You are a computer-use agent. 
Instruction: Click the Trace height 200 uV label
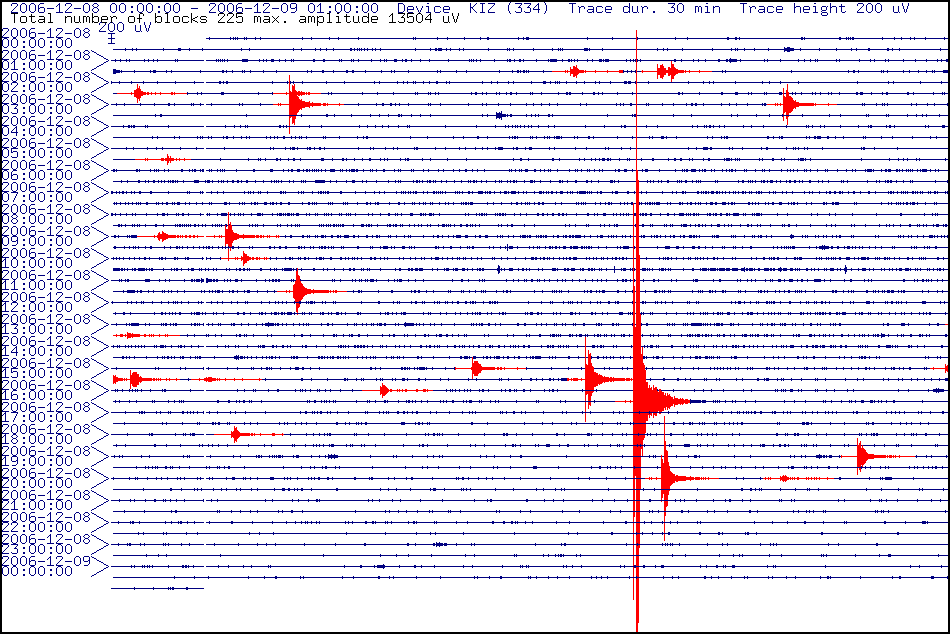(824, 8)
